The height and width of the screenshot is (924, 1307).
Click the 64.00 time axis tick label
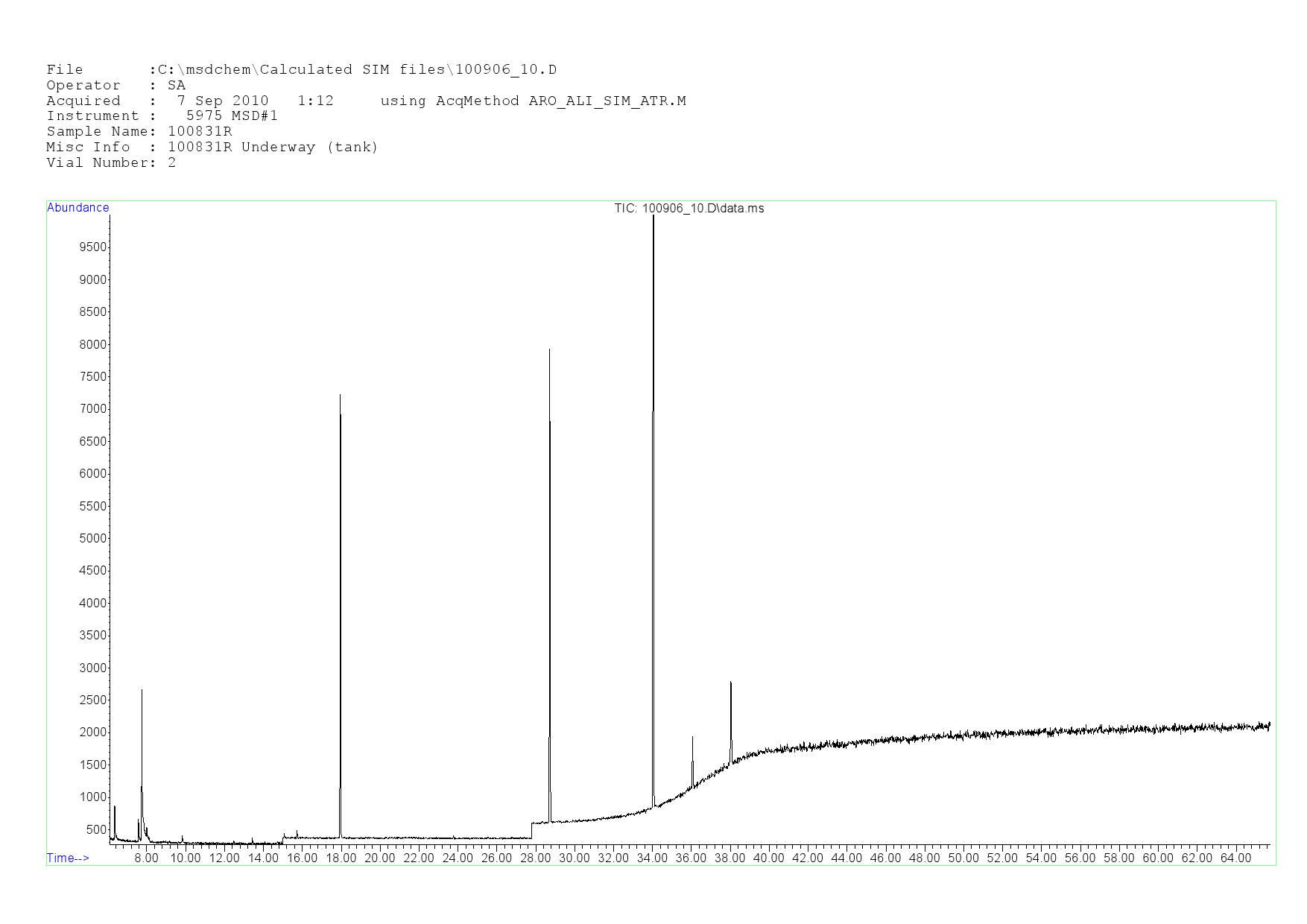pyautogui.click(x=1235, y=858)
